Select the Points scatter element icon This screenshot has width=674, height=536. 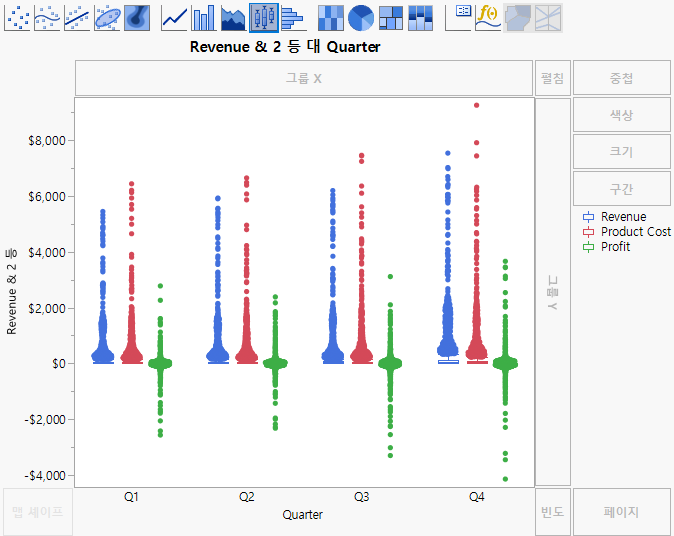[17, 18]
